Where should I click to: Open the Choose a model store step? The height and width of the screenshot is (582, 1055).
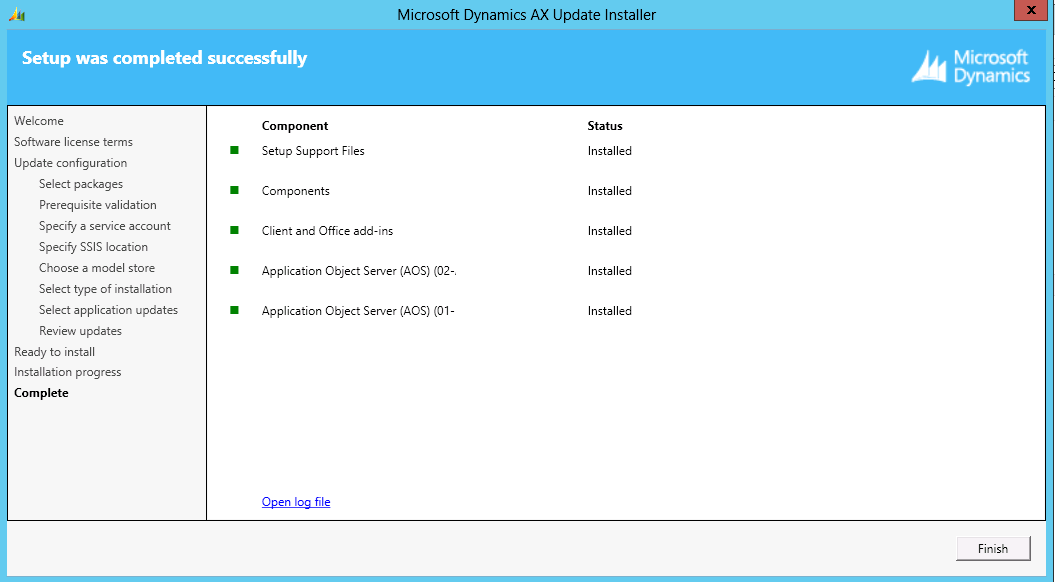pyautogui.click(x=96, y=267)
